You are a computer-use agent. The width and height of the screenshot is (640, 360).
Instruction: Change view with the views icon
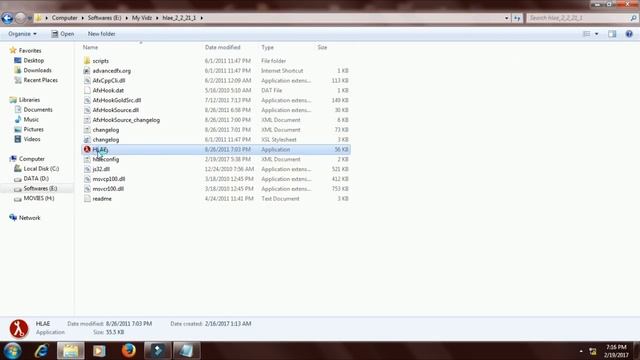587,34
